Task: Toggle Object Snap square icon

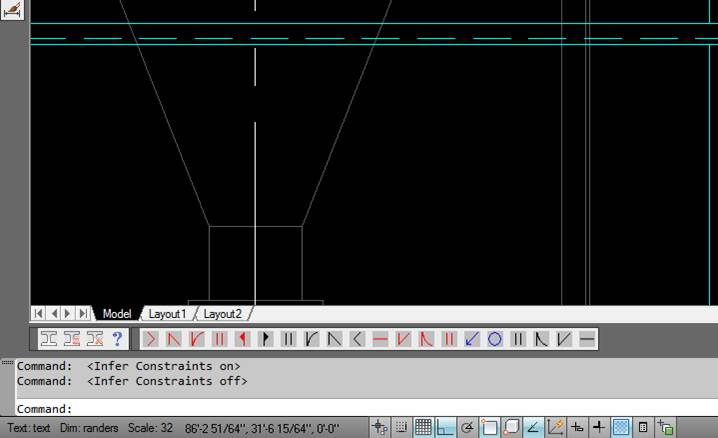Action: pos(489,427)
